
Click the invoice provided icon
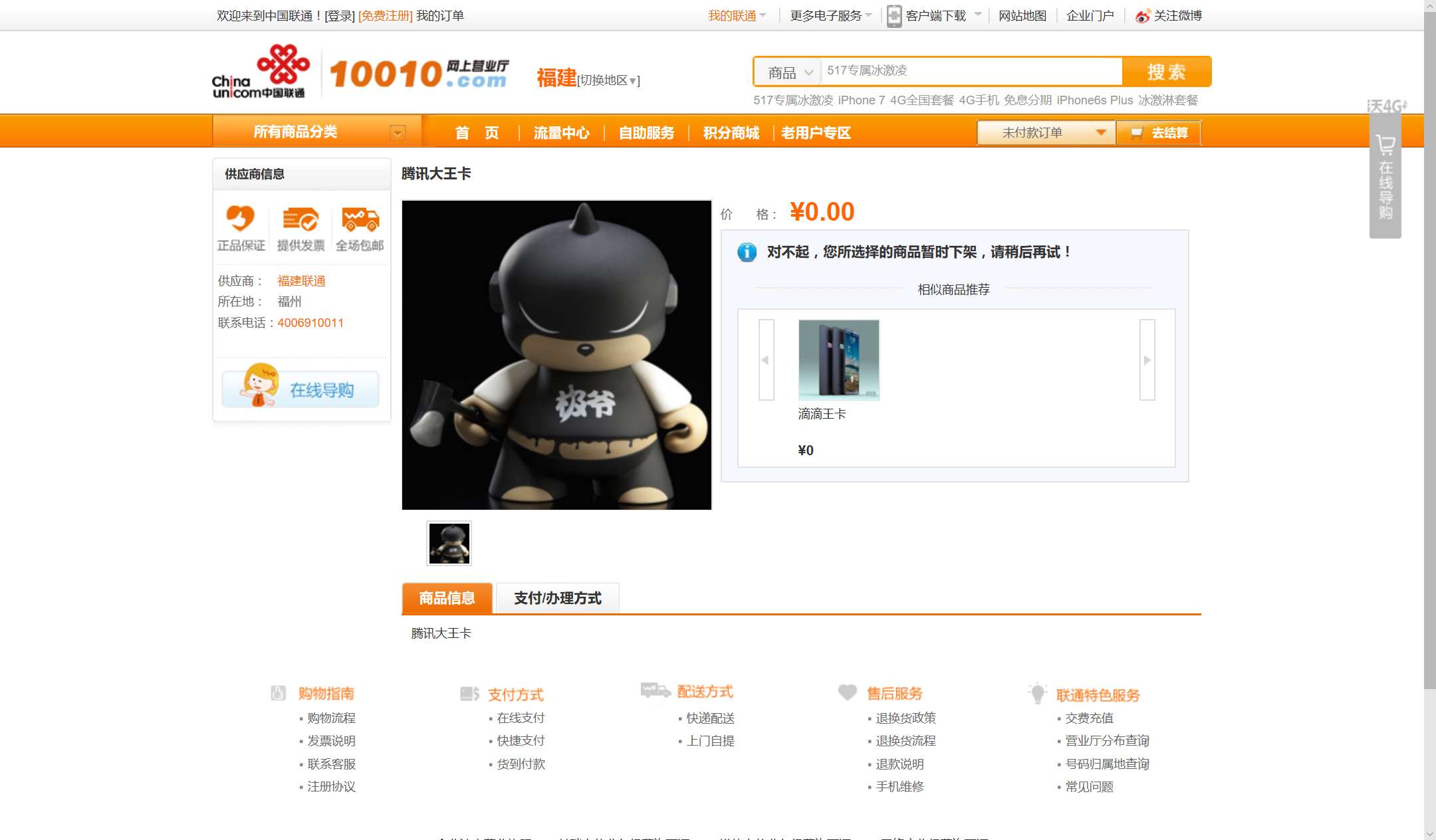(300, 218)
